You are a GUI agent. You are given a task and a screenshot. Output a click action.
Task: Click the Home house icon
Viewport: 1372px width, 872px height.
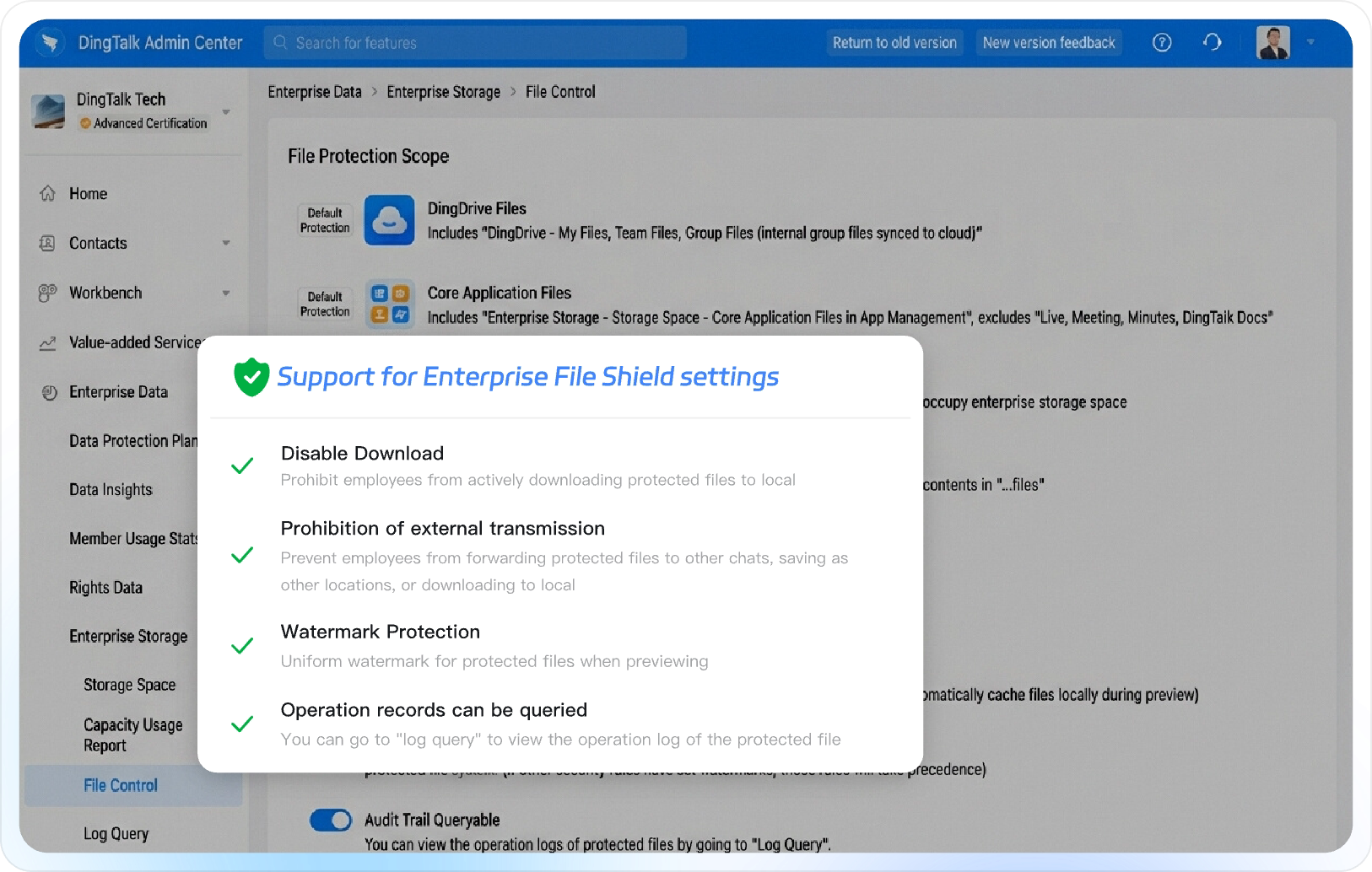(48, 193)
